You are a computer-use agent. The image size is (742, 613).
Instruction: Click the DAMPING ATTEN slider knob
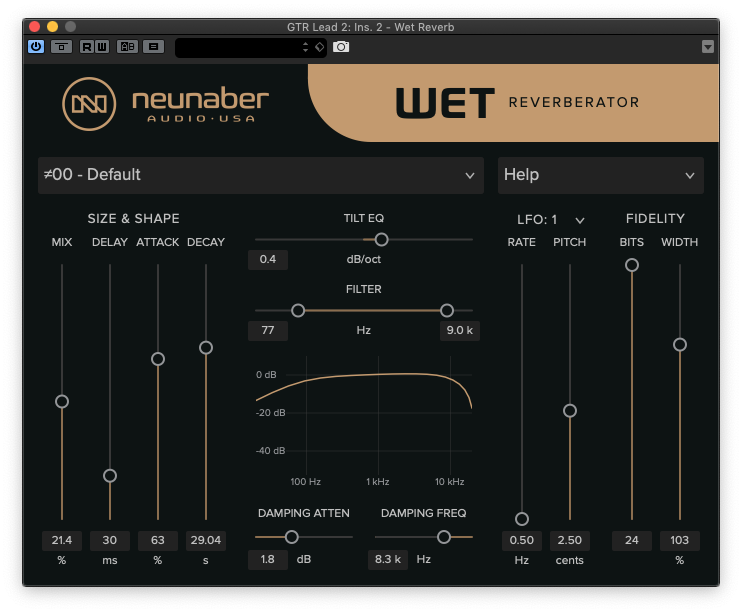(x=292, y=537)
